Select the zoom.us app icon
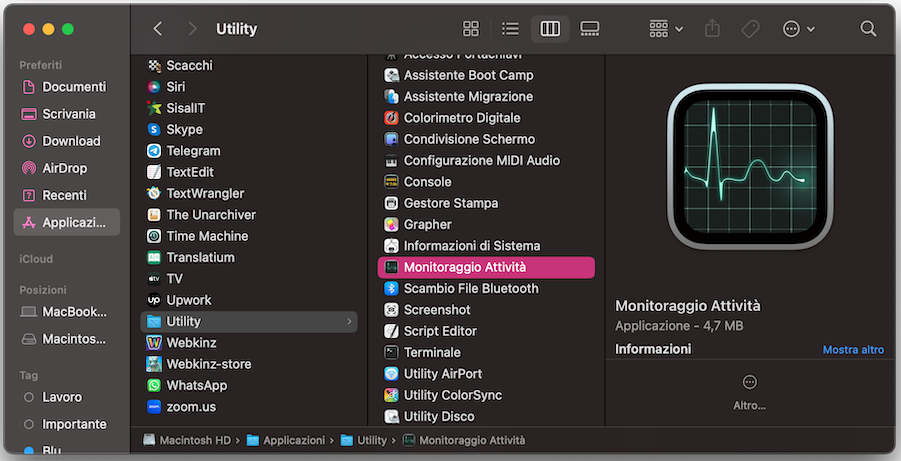Screen dimensions: 901x461 click(154, 406)
